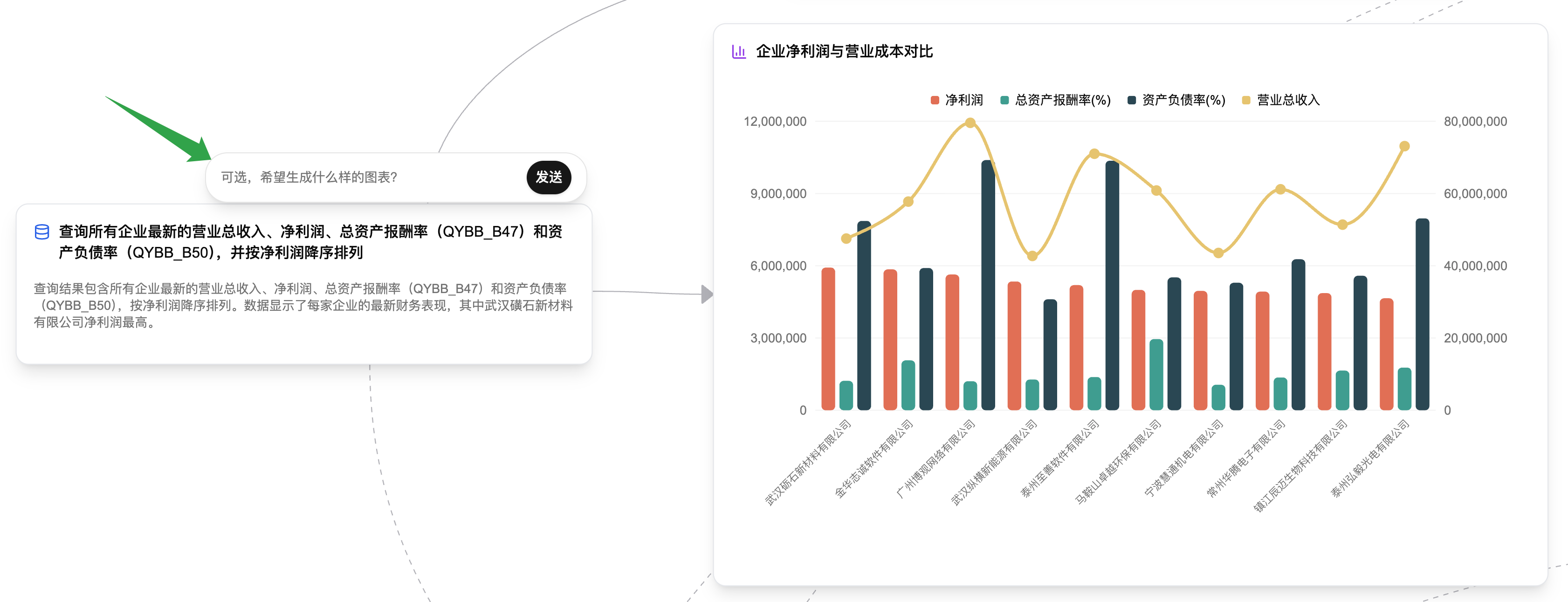Click 金华志诚软件有限公司 axis label
The width and height of the screenshot is (1568, 602).
coord(874,458)
